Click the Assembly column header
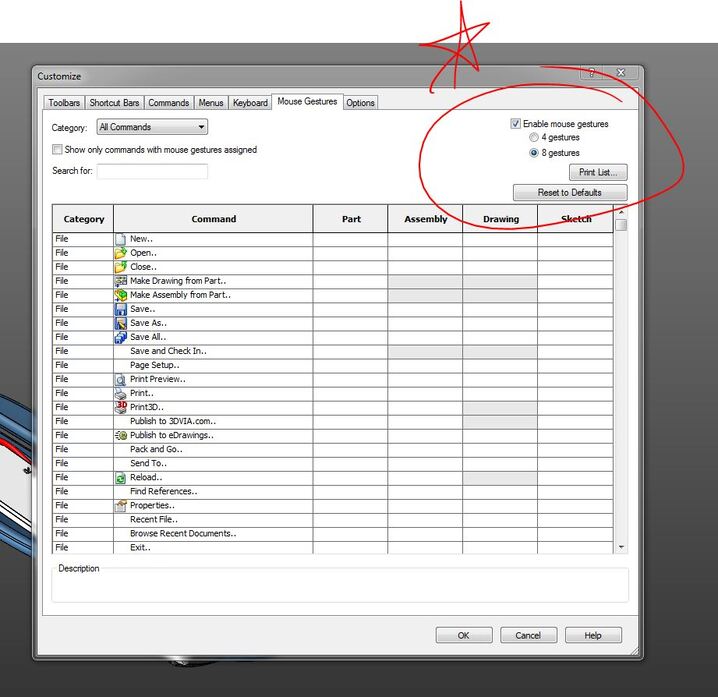This screenshot has width=718, height=697. click(x=425, y=219)
